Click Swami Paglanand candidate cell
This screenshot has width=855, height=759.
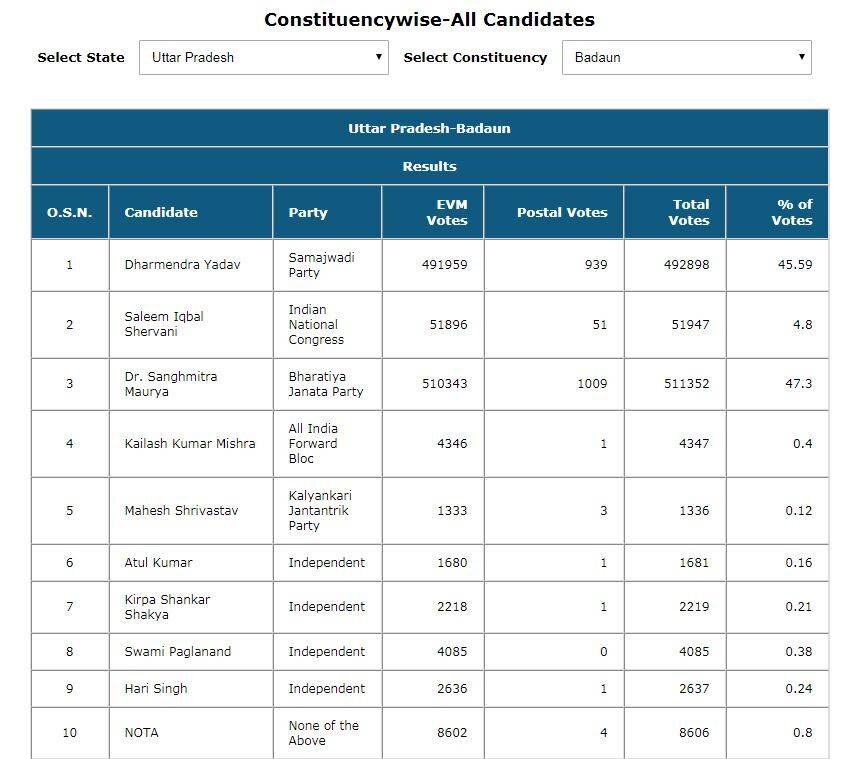pyautogui.click(x=177, y=652)
